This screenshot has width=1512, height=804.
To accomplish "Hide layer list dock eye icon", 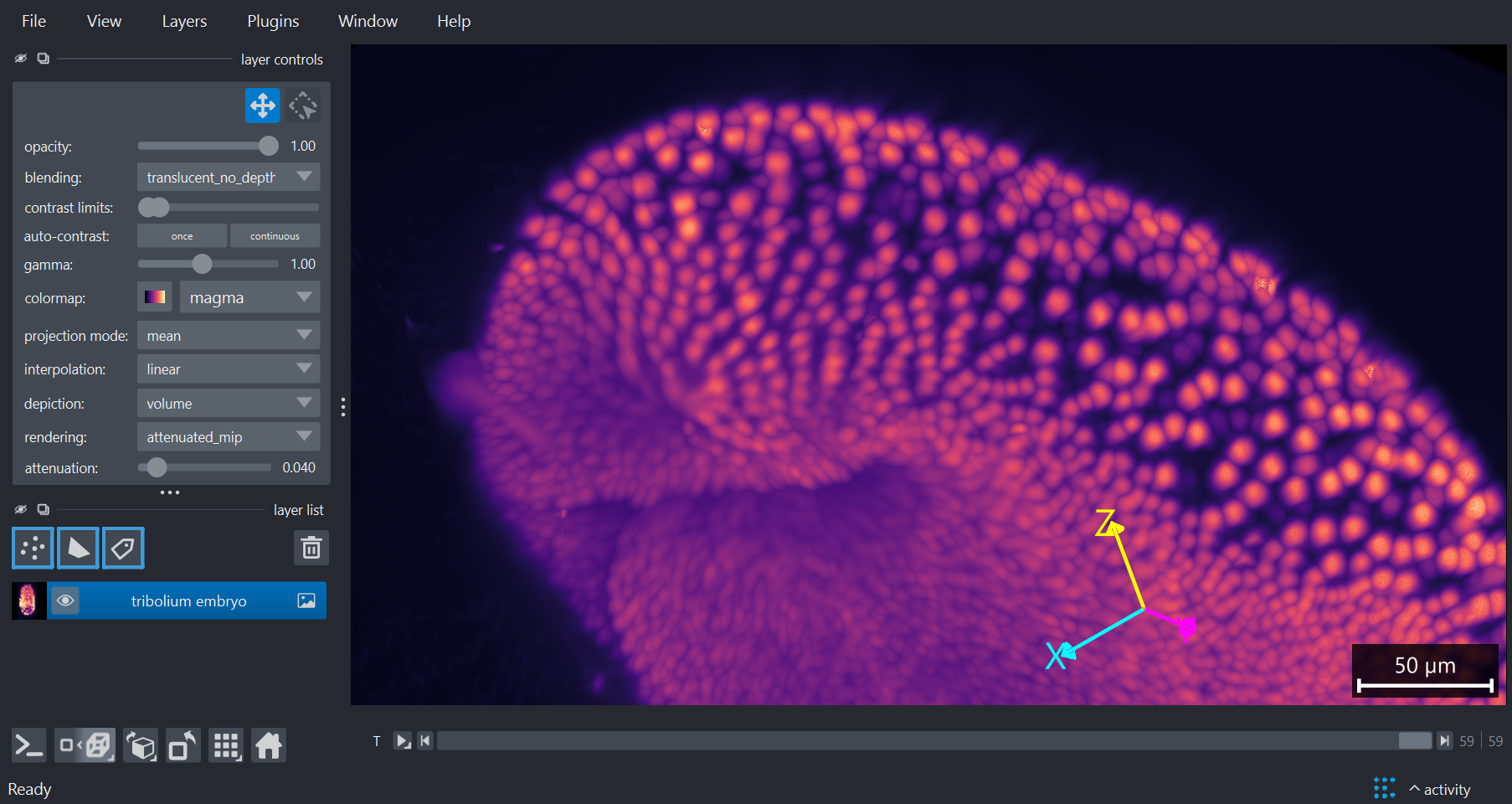I will 21,509.
